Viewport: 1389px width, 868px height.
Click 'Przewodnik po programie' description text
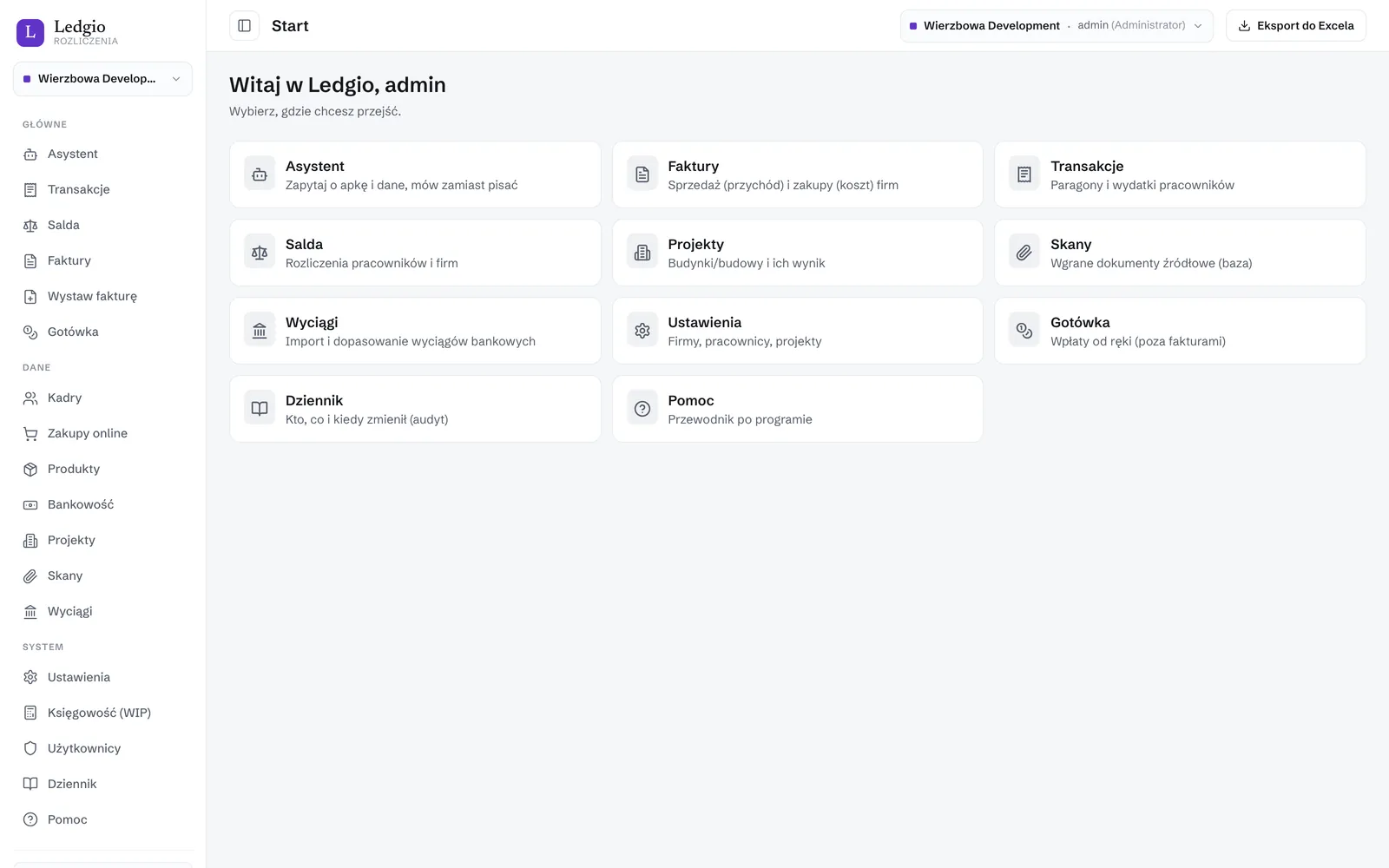coord(741,420)
